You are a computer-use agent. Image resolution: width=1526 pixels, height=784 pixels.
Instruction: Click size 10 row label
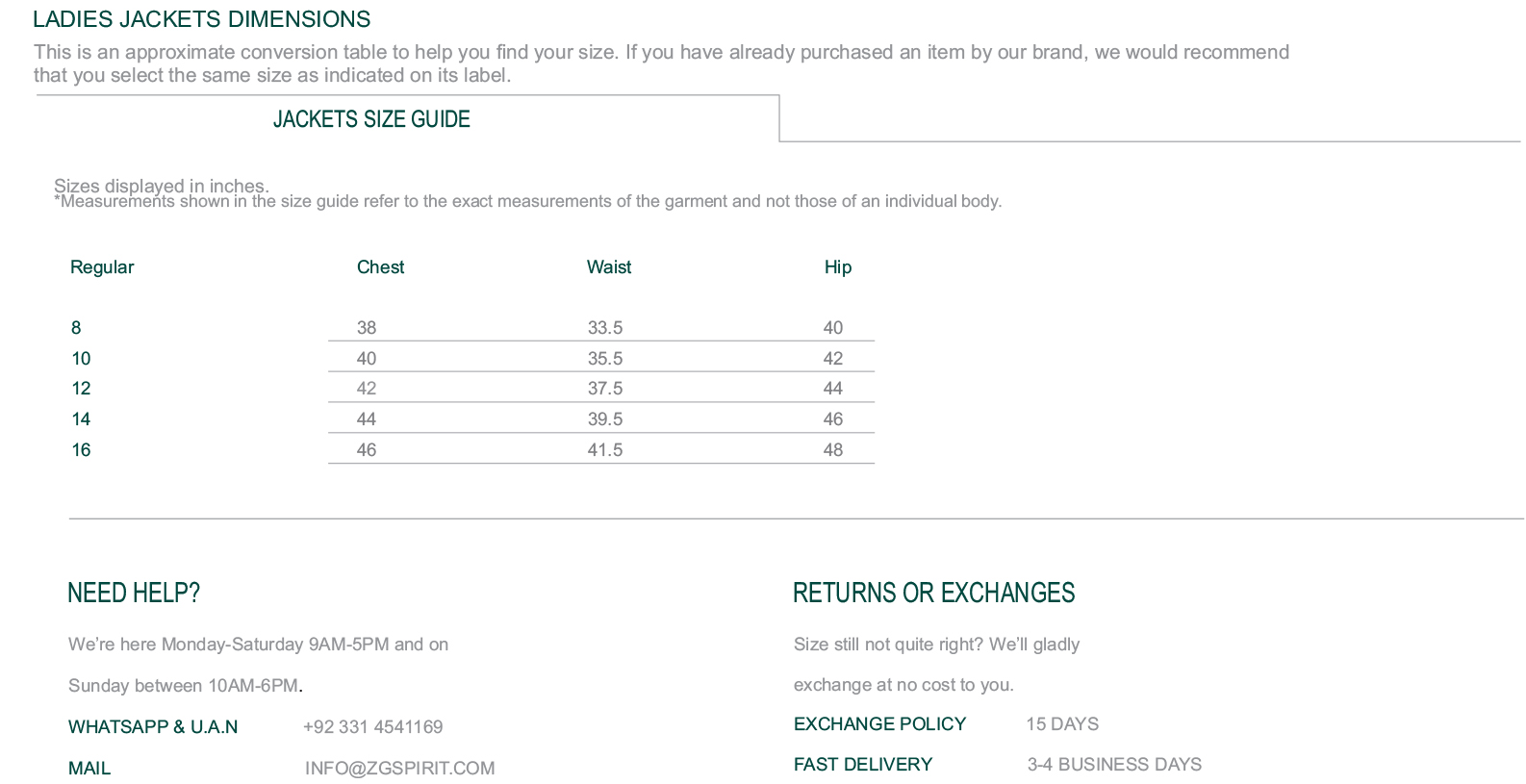[81, 359]
